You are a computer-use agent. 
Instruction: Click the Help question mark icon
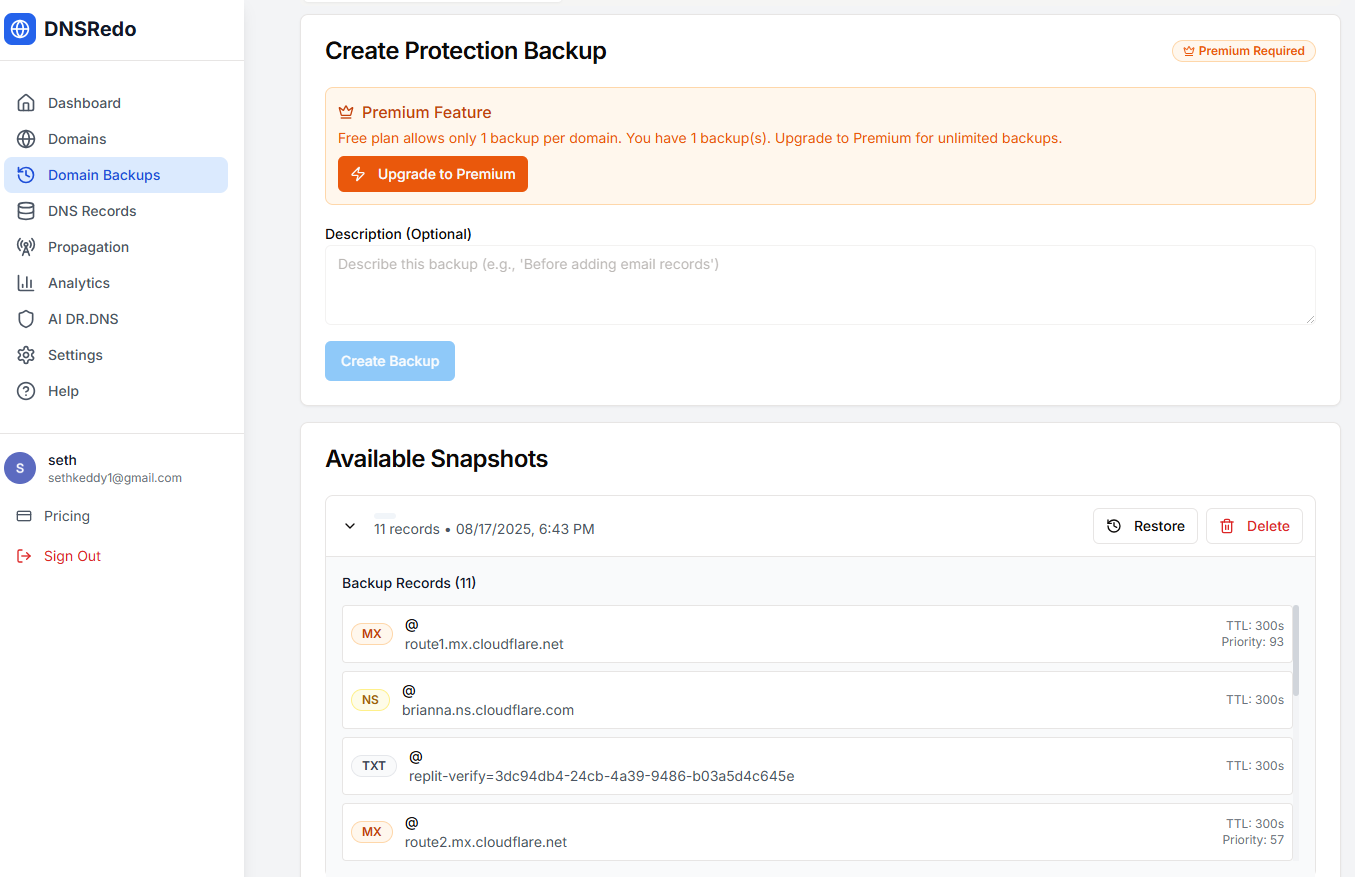coord(26,391)
